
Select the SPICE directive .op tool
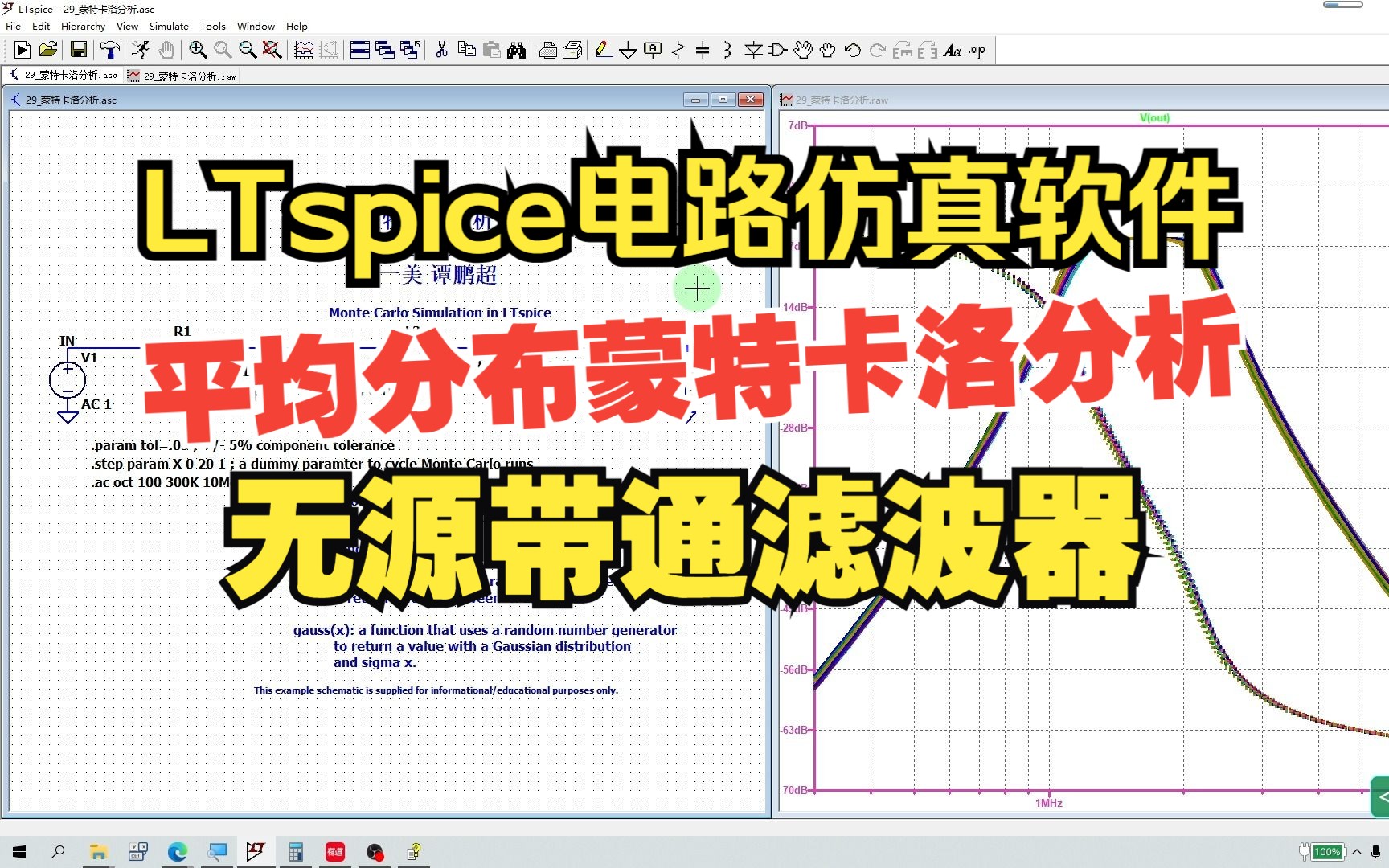[x=977, y=51]
